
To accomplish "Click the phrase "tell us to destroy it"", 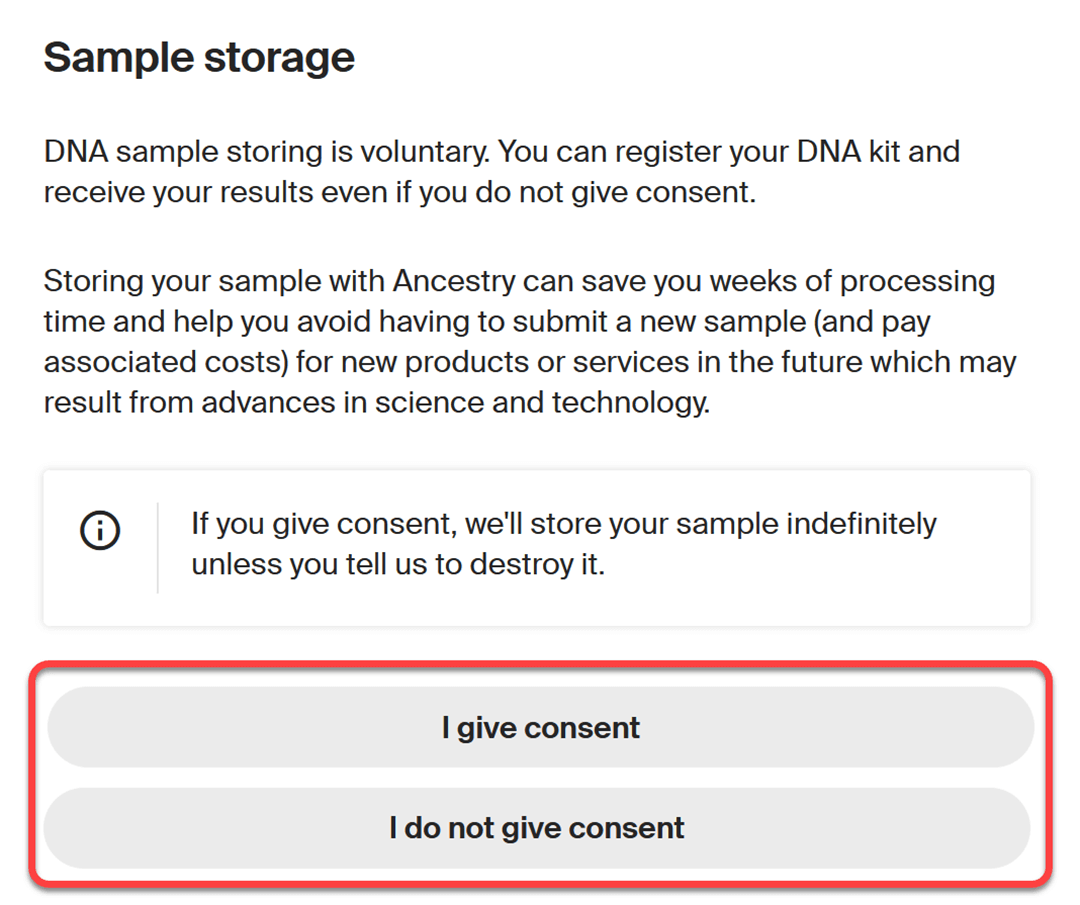I will tap(475, 565).
